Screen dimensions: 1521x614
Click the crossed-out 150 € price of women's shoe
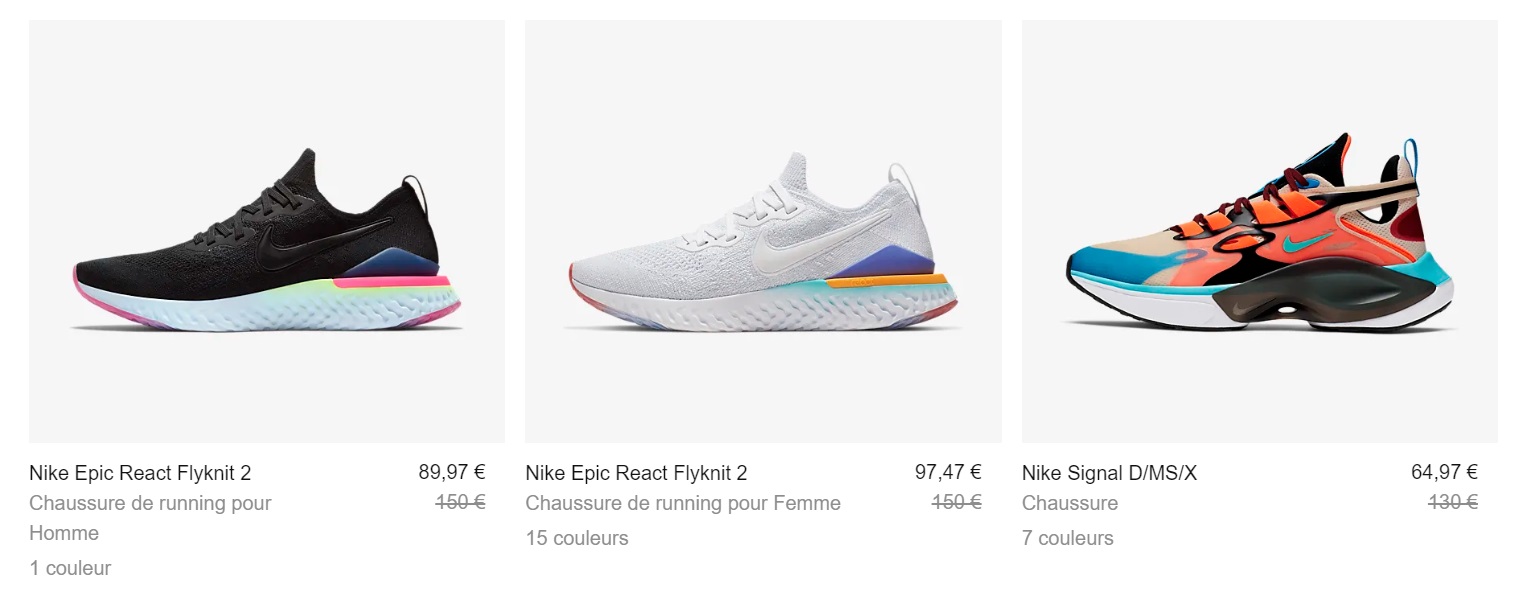pyautogui.click(x=956, y=502)
